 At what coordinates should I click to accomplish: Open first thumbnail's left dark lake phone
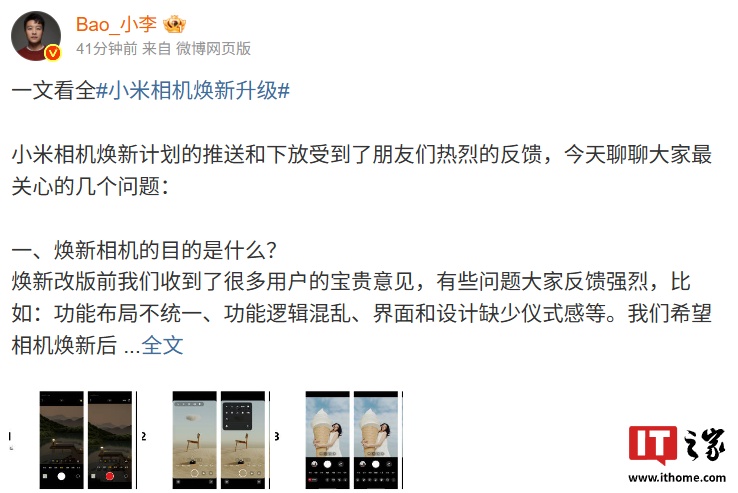point(62,440)
